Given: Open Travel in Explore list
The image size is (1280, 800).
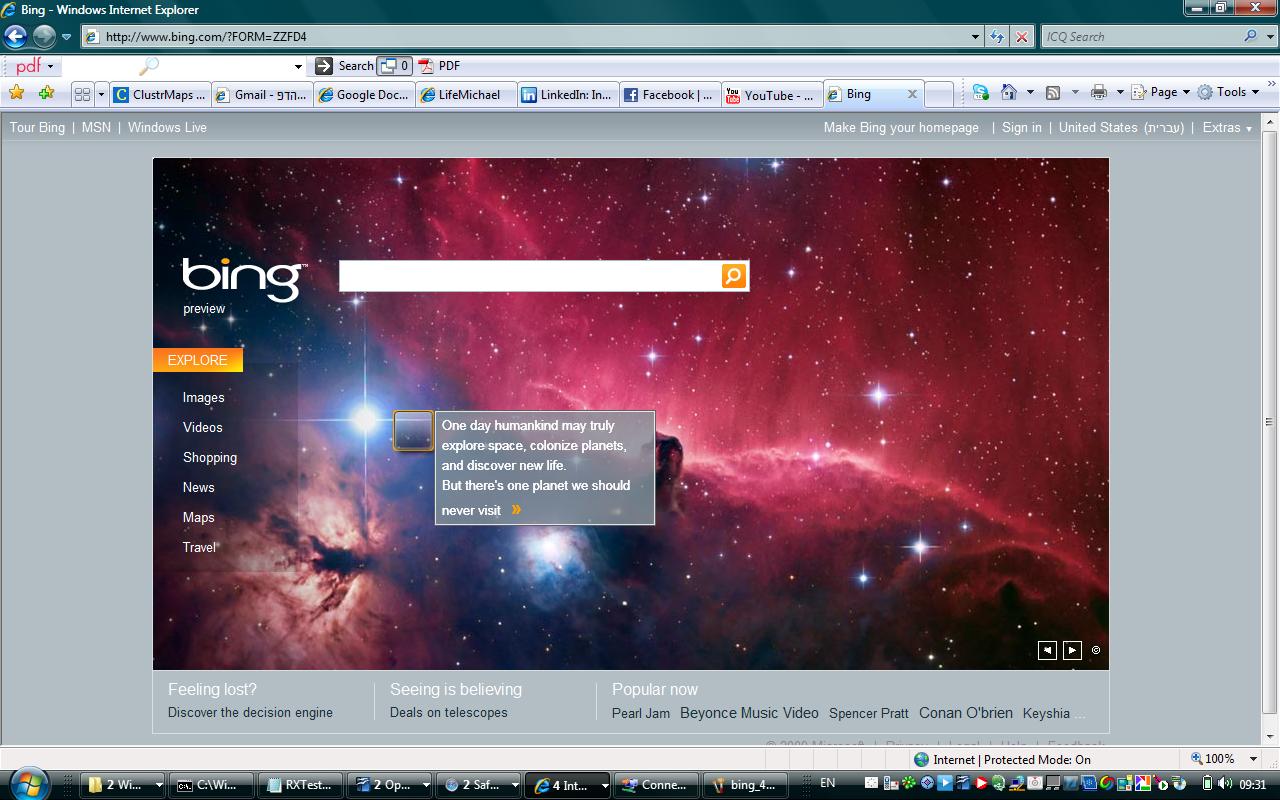Looking at the screenshot, I should [x=199, y=547].
